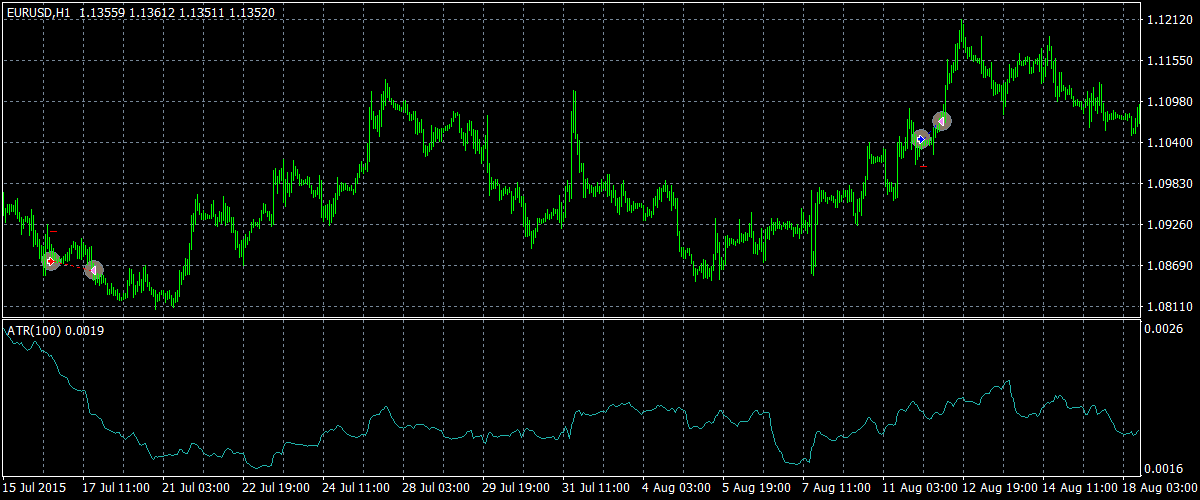Click the 0.0026 ATR scale value
The height and width of the screenshot is (500, 1200).
1164,328
